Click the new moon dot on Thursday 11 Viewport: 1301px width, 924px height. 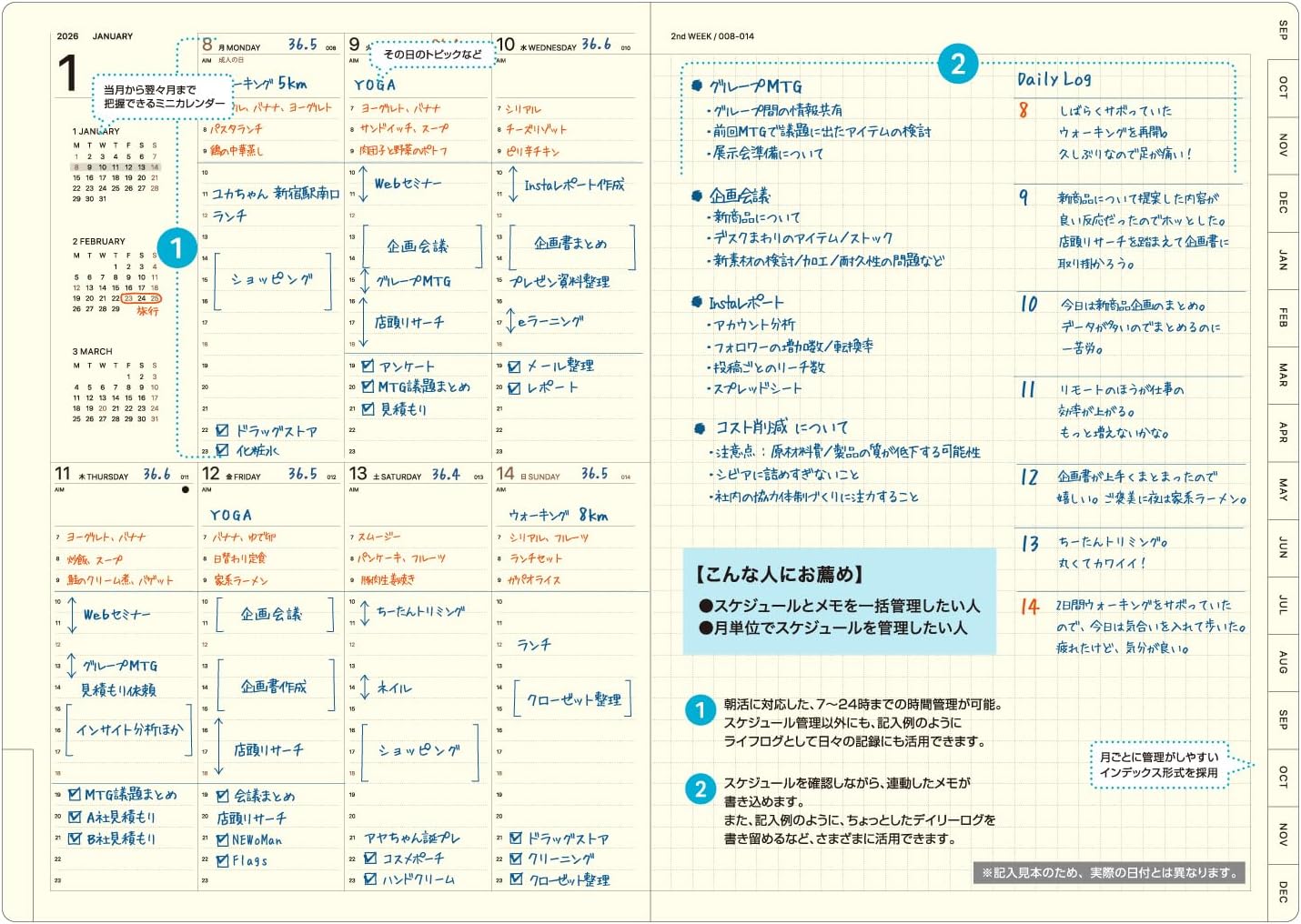click(x=186, y=489)
